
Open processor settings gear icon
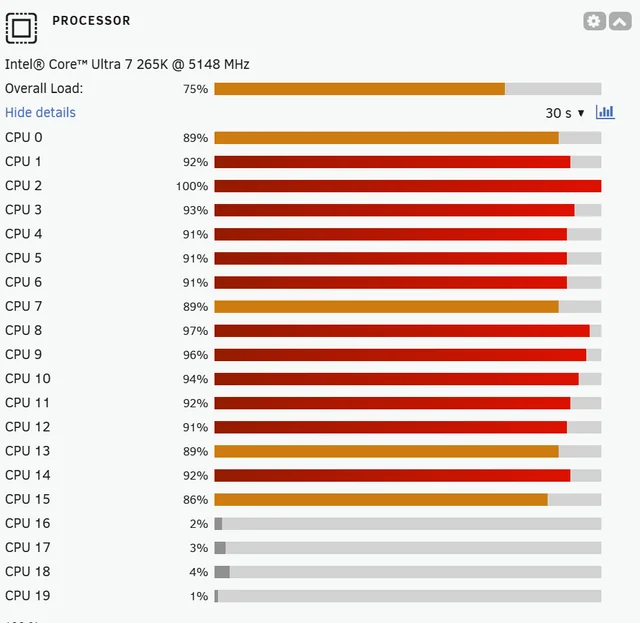pyautogui.click(x=594, y=21)
